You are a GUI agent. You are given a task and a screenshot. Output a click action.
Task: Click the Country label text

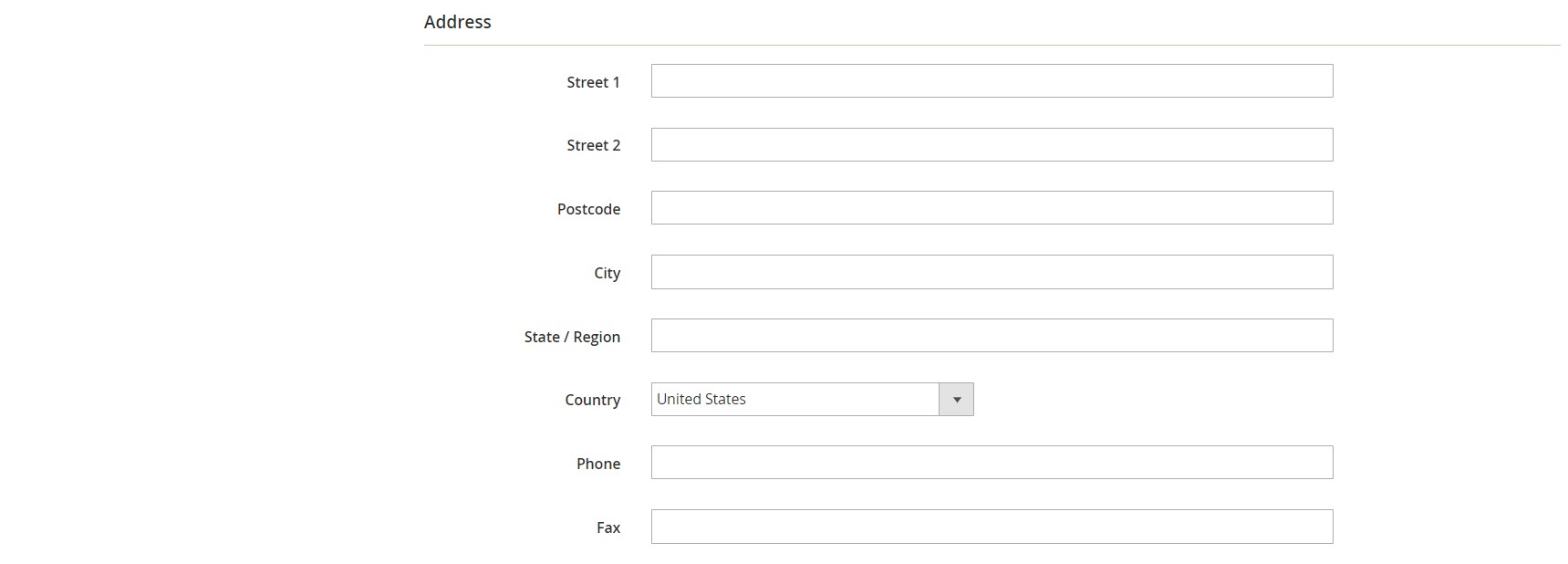pos(592,400)
